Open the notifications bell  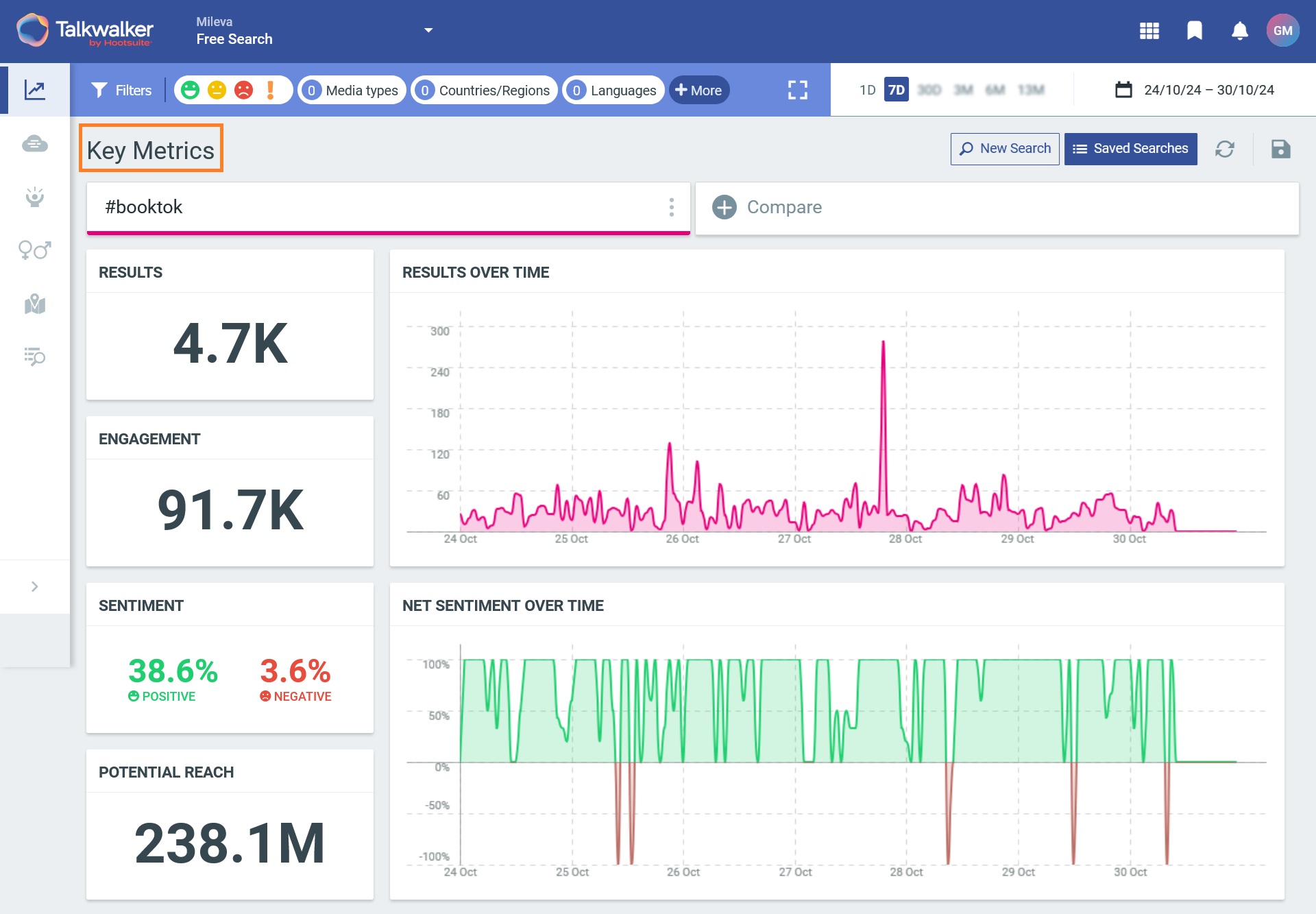point(1239,31)
